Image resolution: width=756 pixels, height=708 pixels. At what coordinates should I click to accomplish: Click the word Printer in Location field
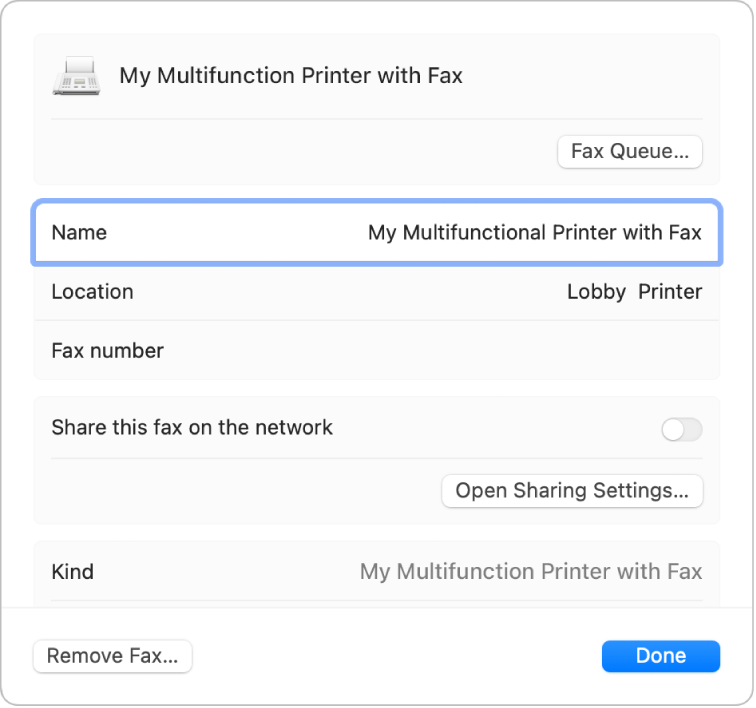pyautogui.click(x=670, y=292)
